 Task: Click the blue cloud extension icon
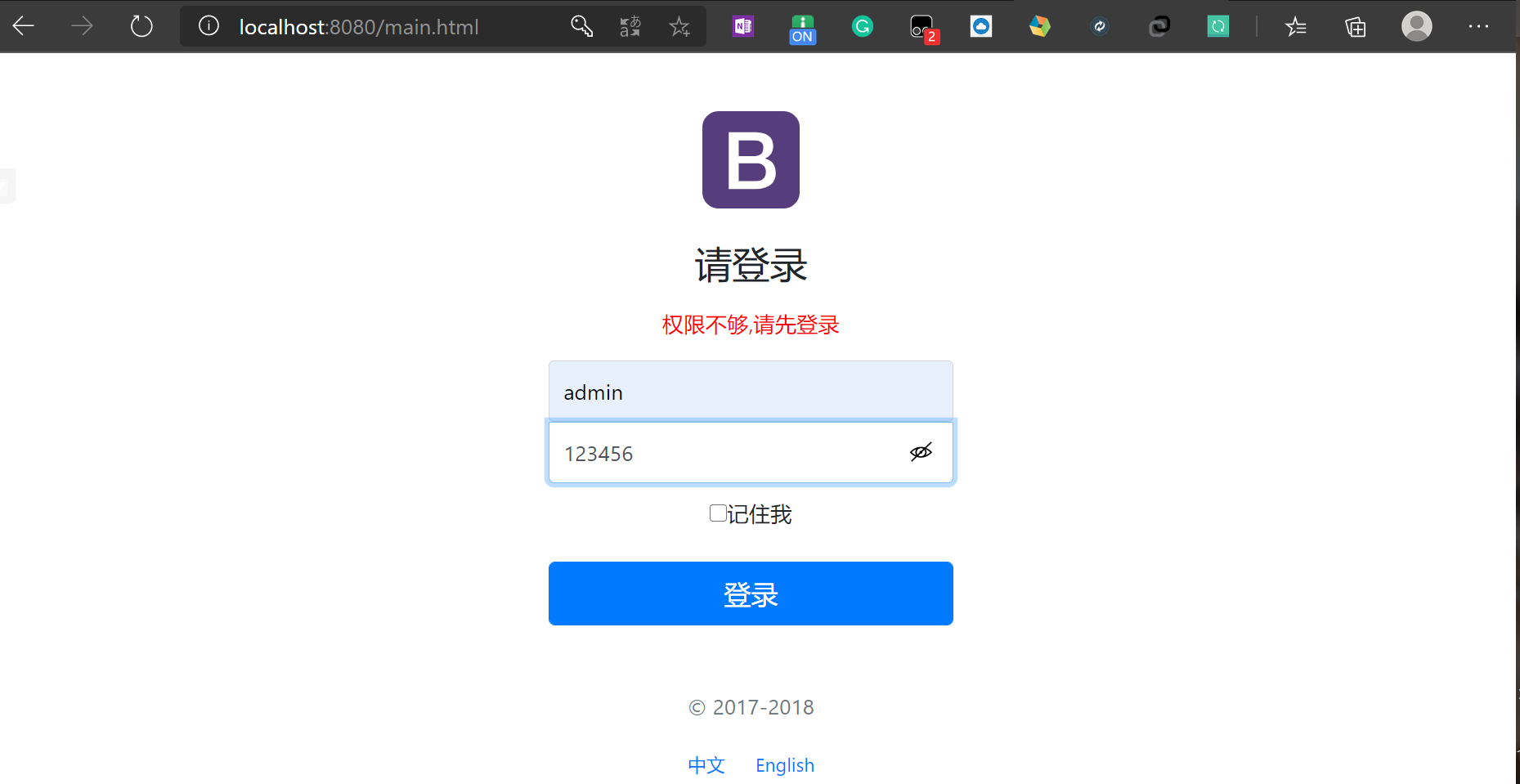[x=981, y=26]
